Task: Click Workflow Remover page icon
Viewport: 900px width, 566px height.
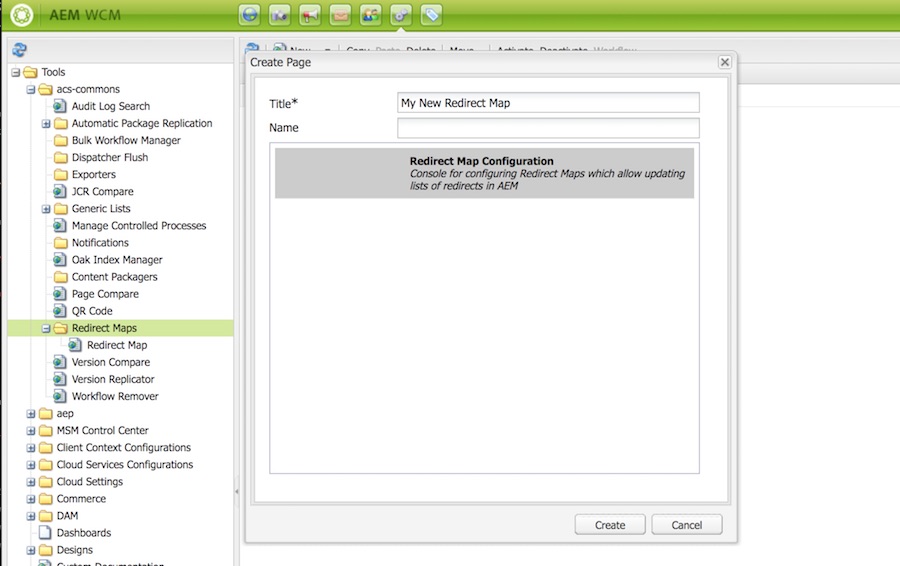Action: point(60,396)
